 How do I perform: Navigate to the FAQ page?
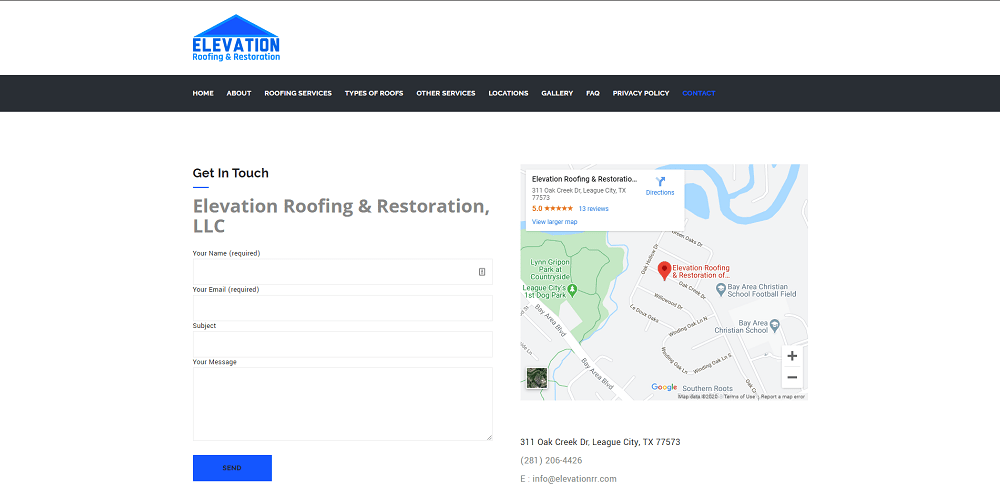coord(593,93)
